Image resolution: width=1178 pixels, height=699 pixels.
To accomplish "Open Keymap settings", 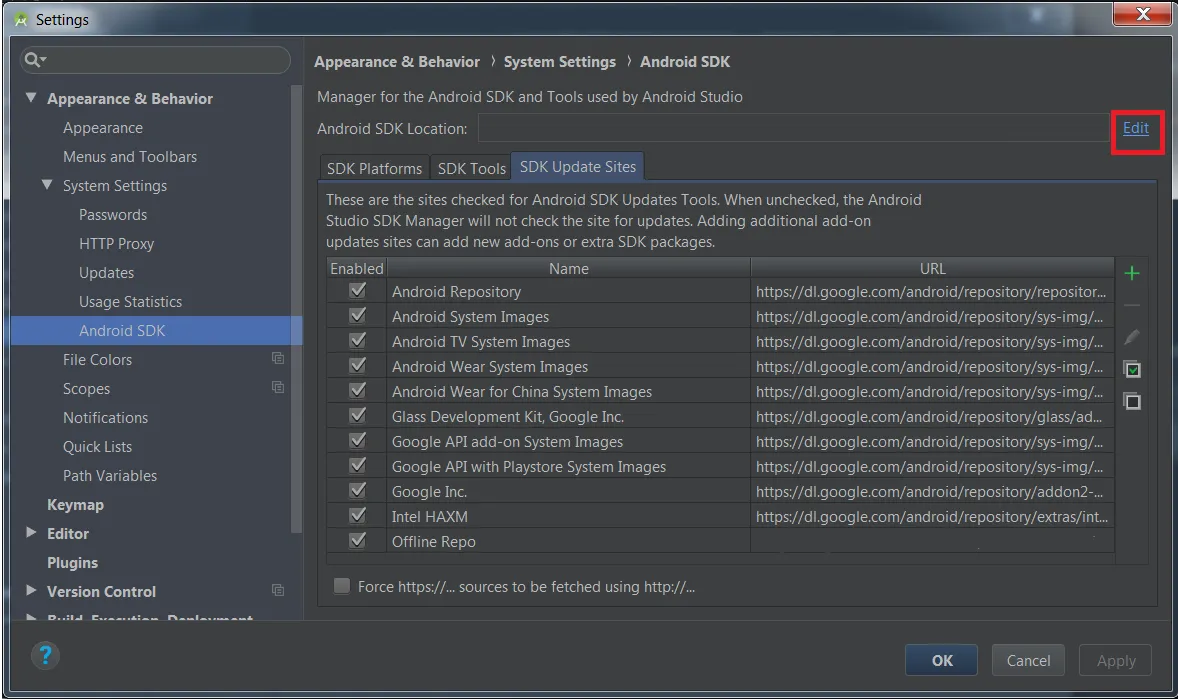I will [x=75, y=504].
